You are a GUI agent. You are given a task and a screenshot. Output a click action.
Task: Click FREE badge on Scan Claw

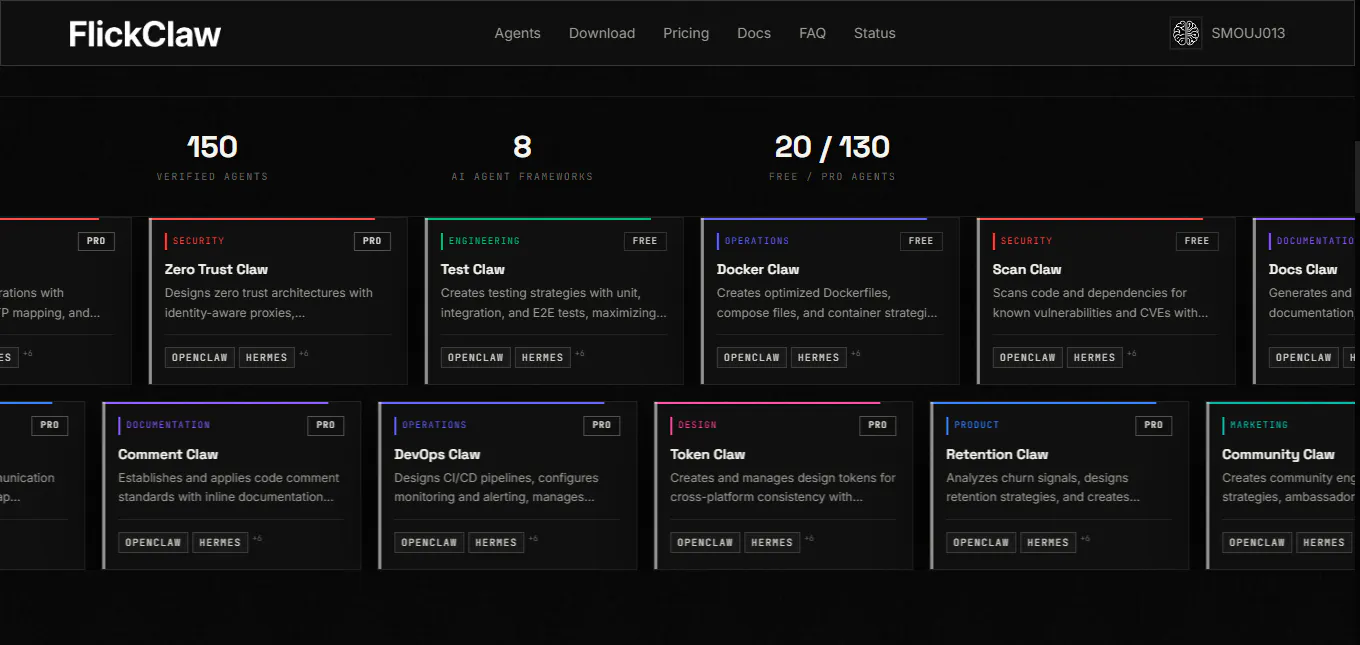point(1197,241)
